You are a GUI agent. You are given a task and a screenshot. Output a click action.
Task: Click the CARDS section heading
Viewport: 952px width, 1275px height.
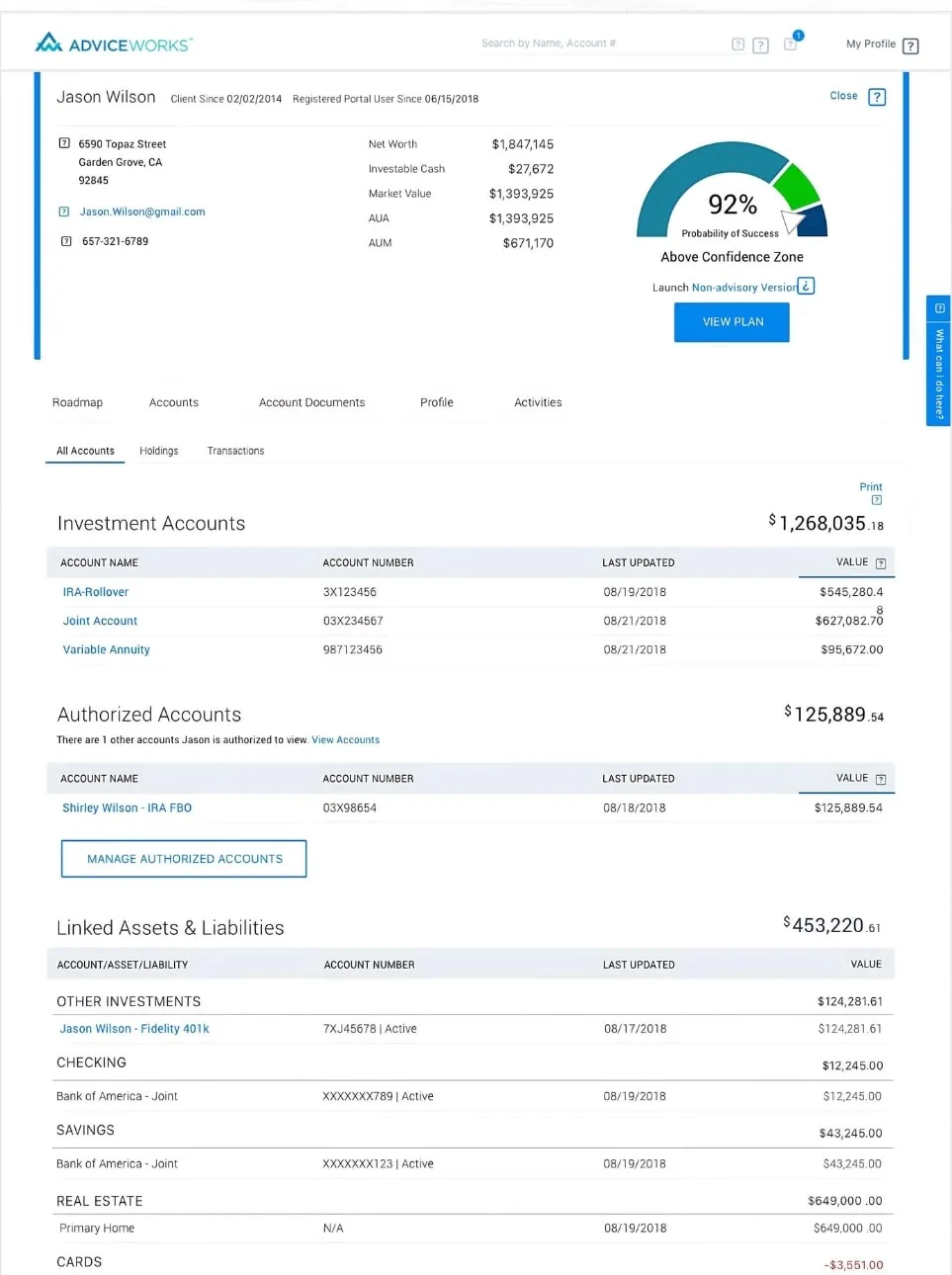click(x=79, y=1262)
